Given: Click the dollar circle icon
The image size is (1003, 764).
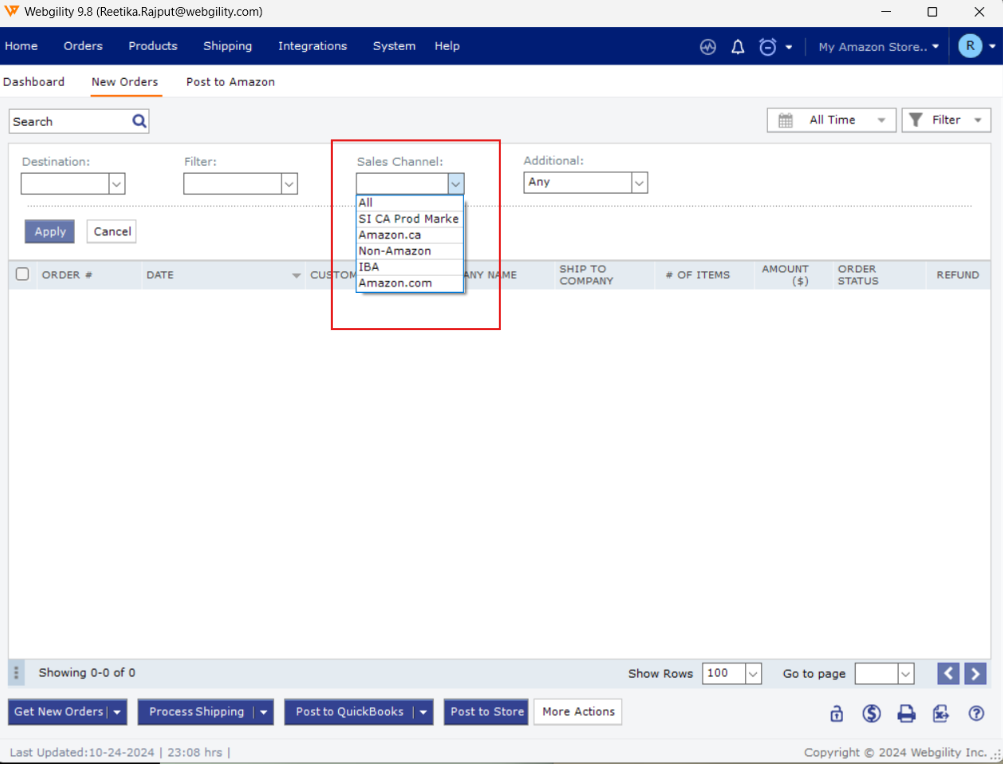Looking at the screenshot, I should pos(871,713).
